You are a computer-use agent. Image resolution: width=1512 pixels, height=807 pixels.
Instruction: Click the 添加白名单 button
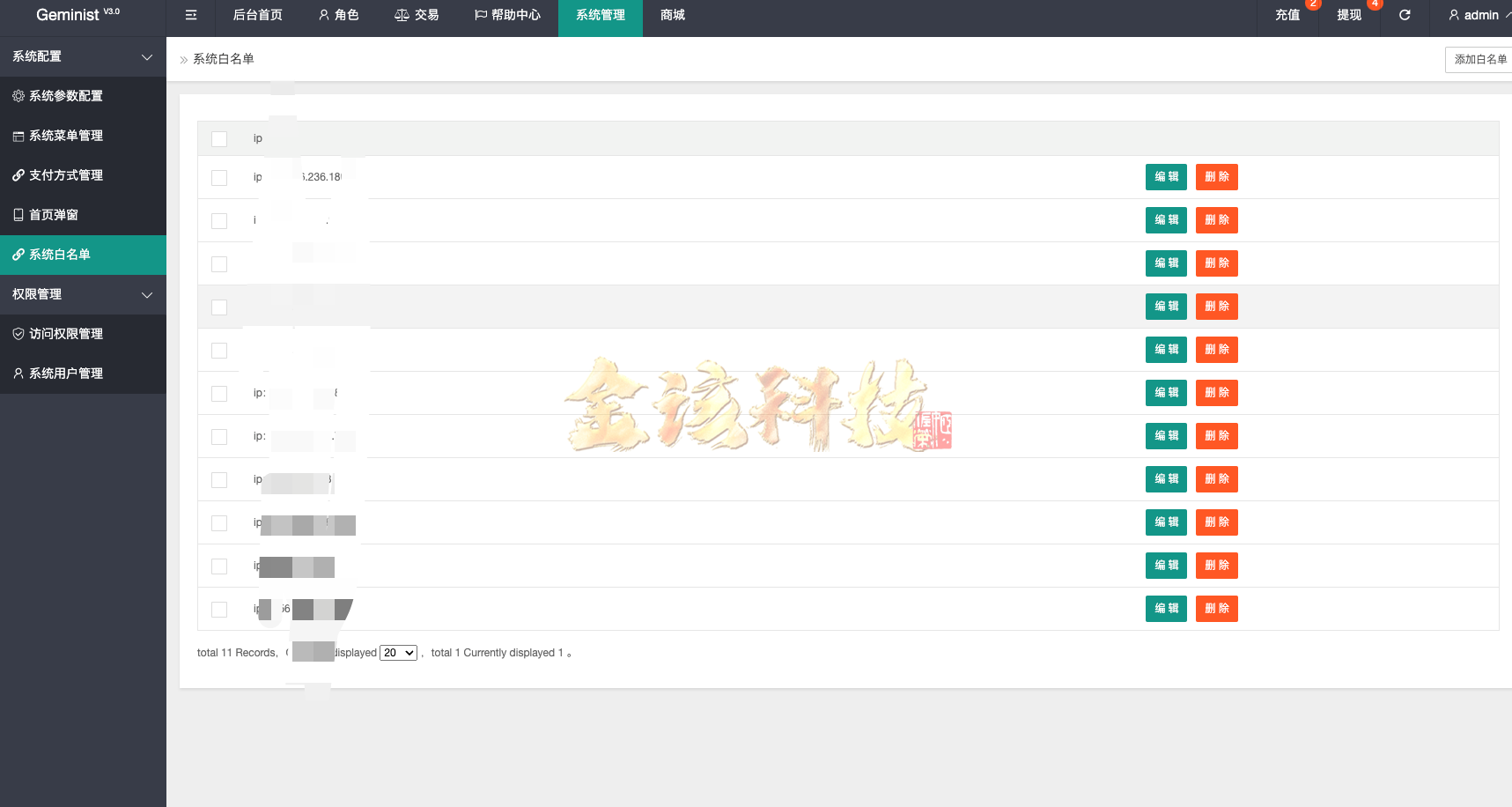coord(1480,59)
